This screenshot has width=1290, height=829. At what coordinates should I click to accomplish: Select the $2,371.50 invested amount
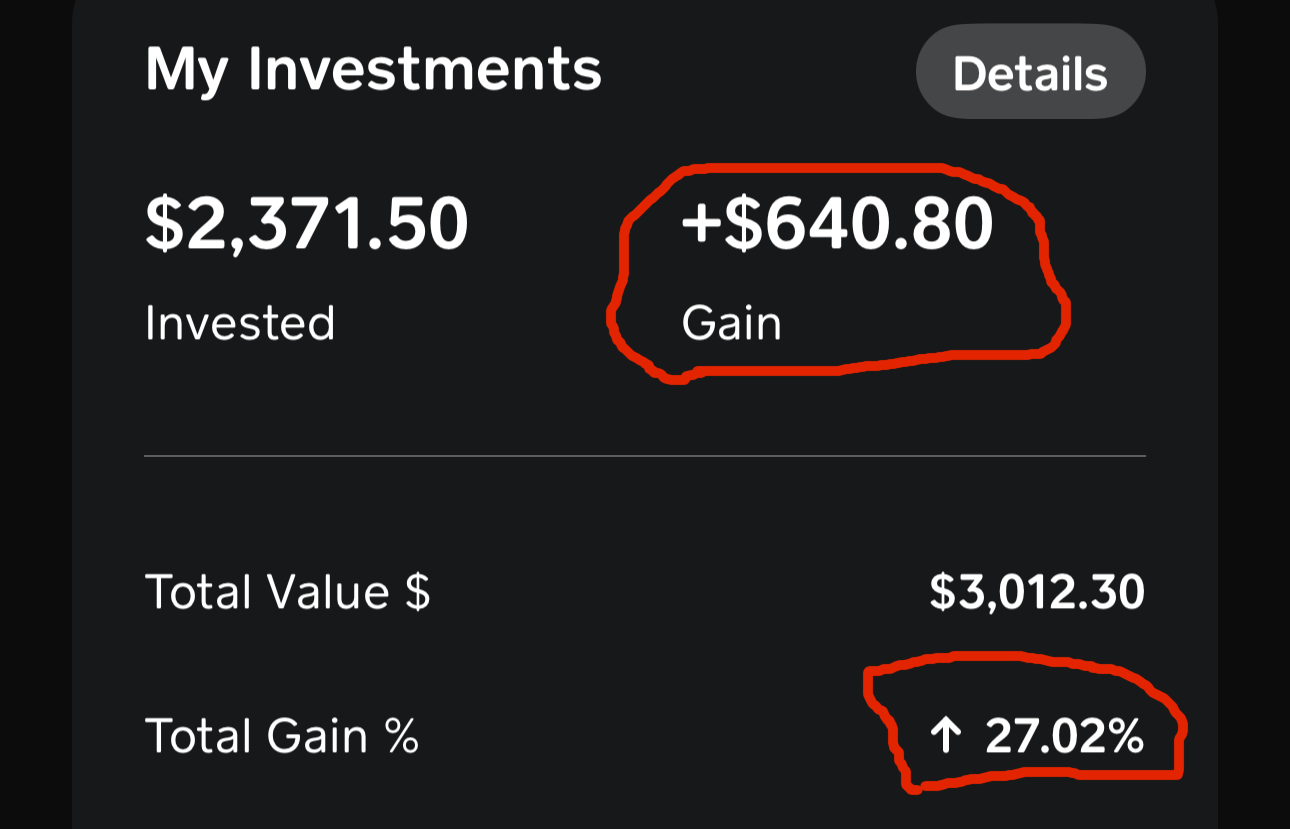(306, 224)
